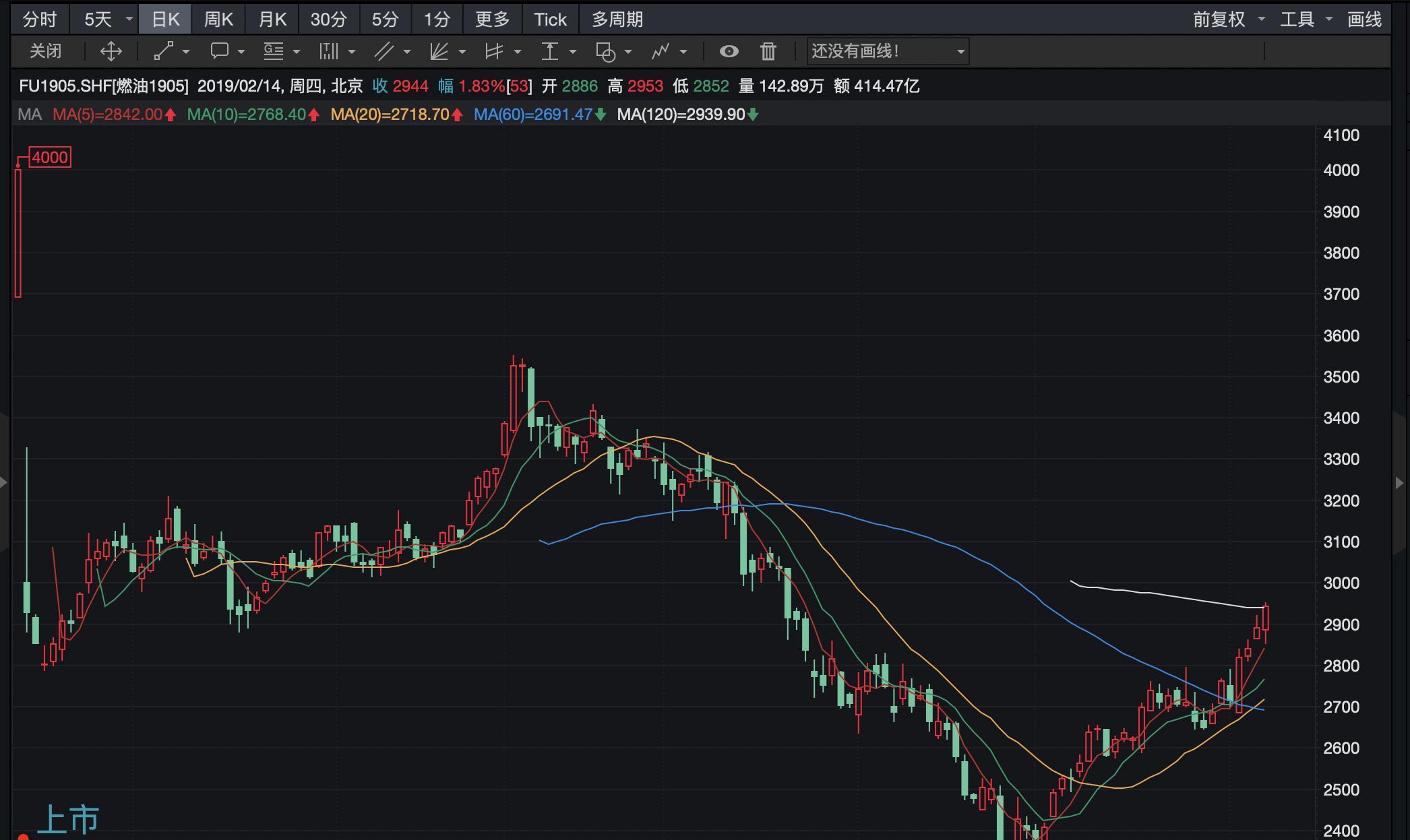Switch to 月K monthly chart

[x=272, y=20]
